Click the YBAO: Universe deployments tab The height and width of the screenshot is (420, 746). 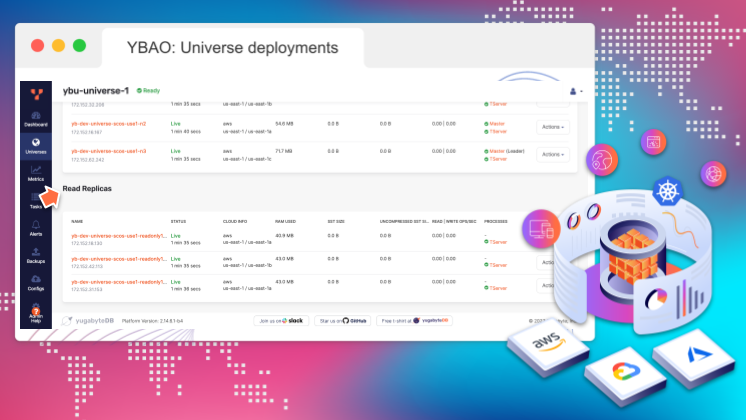[x=233, y=48]
